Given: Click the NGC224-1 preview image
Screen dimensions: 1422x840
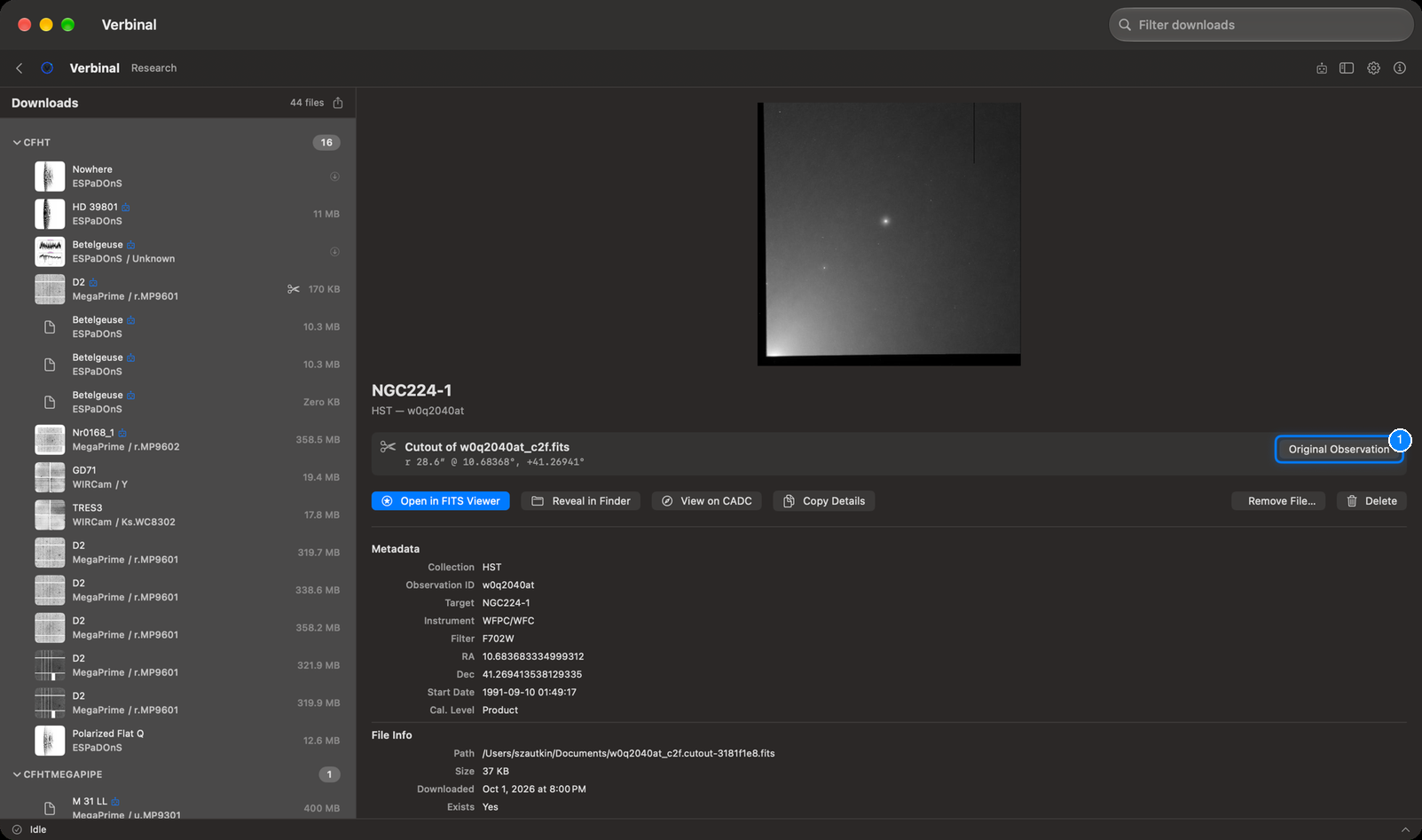Looking at the screenshot, I should [889, 234].
